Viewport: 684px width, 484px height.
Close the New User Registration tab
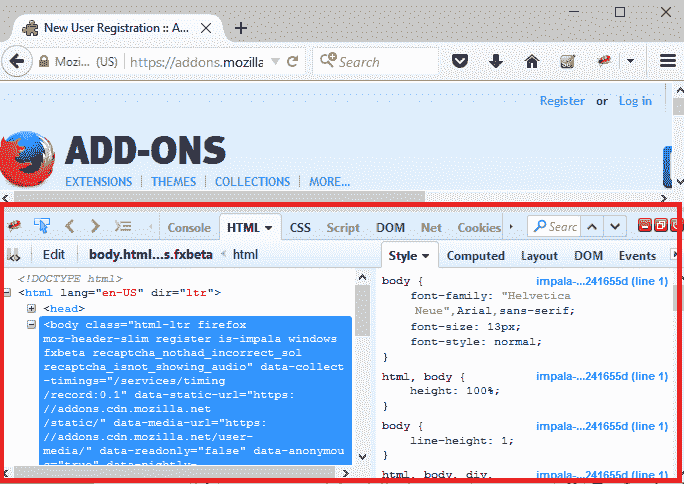[x=206, y=28]
